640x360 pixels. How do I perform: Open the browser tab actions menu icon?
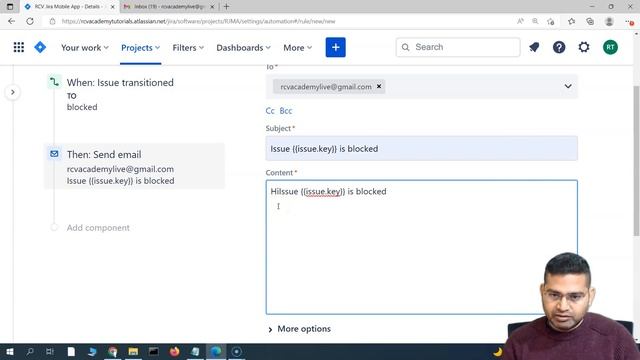(10, 7)
